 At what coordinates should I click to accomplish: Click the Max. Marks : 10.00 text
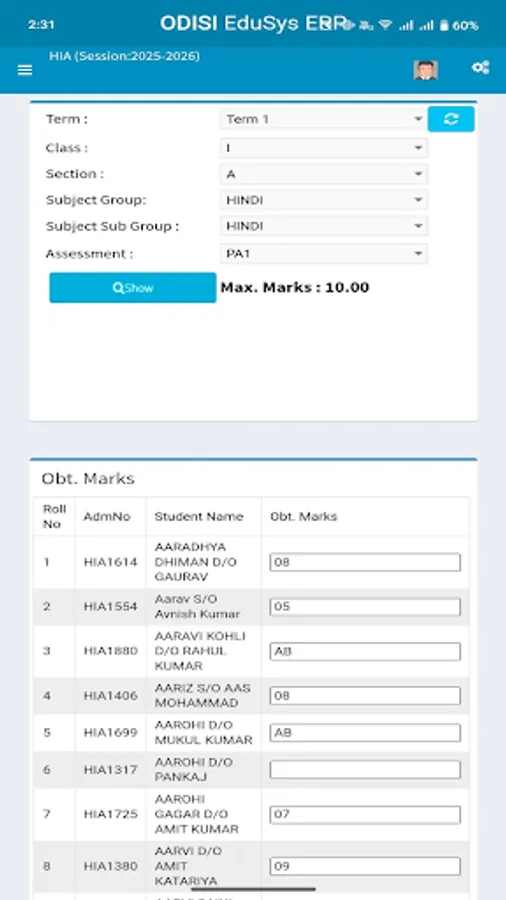pos(295,288)
